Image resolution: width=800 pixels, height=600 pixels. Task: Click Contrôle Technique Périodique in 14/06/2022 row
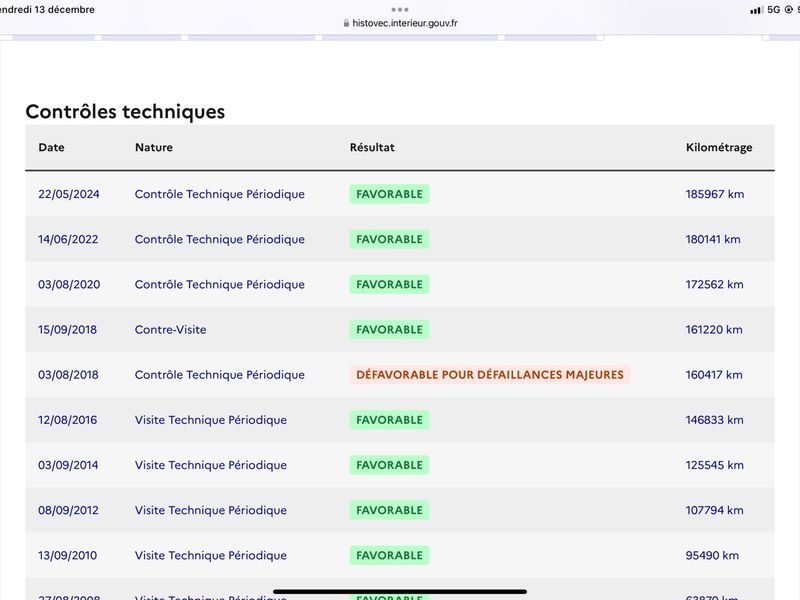[220, 239]
